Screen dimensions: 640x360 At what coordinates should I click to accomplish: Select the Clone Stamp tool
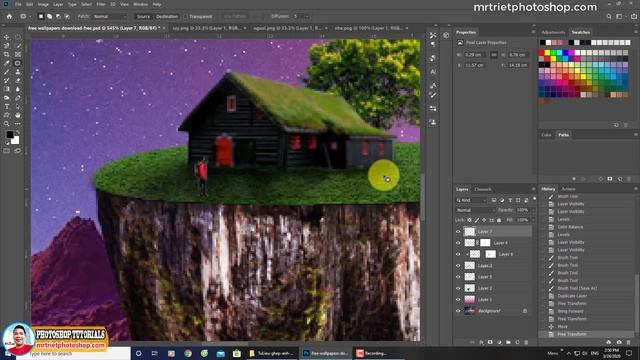18,72
